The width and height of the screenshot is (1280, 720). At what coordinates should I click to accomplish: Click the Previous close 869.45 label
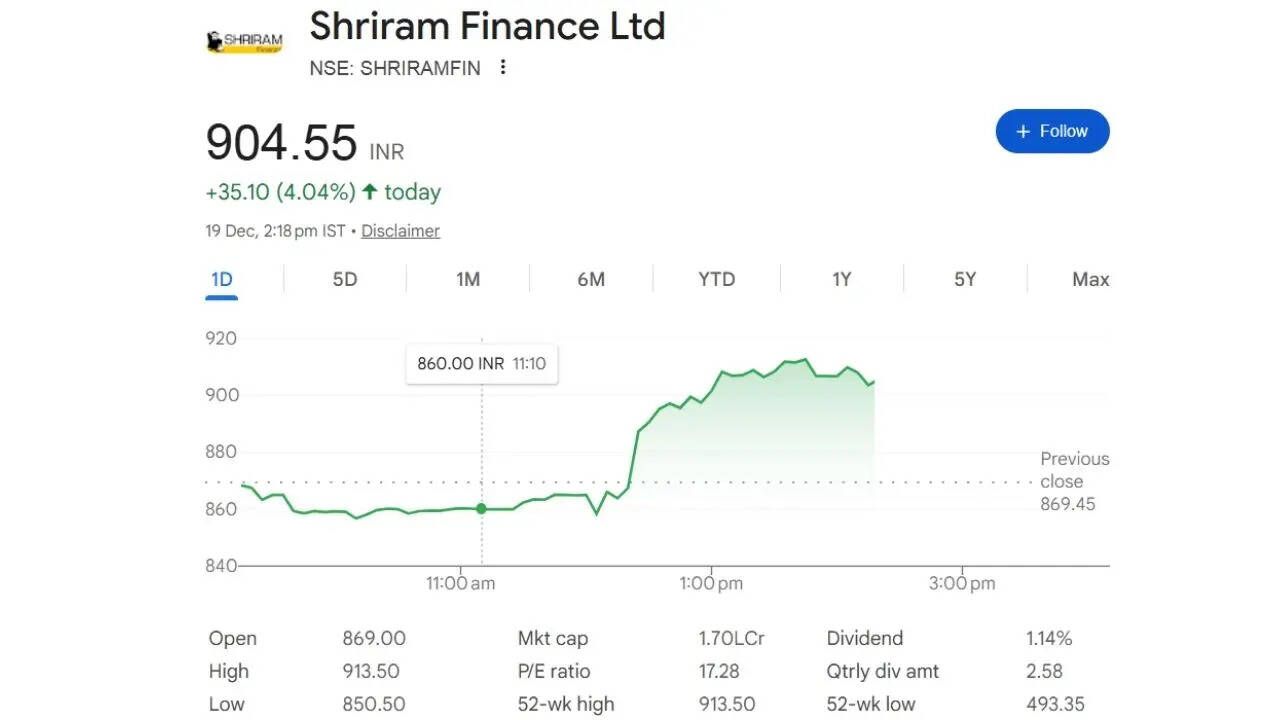(1074, 481)
